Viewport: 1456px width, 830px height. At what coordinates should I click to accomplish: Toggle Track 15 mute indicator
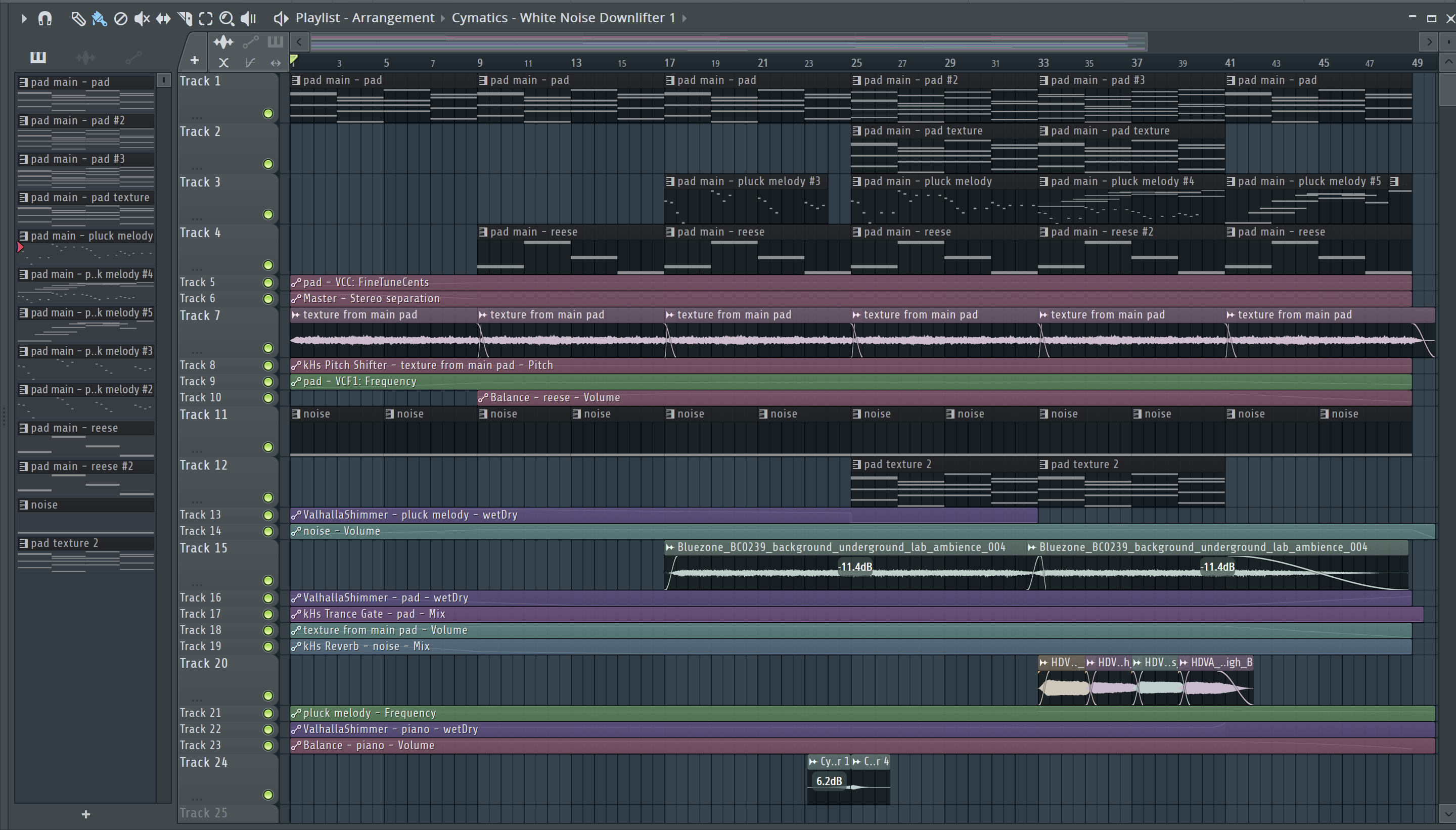(x=268, y=580)
